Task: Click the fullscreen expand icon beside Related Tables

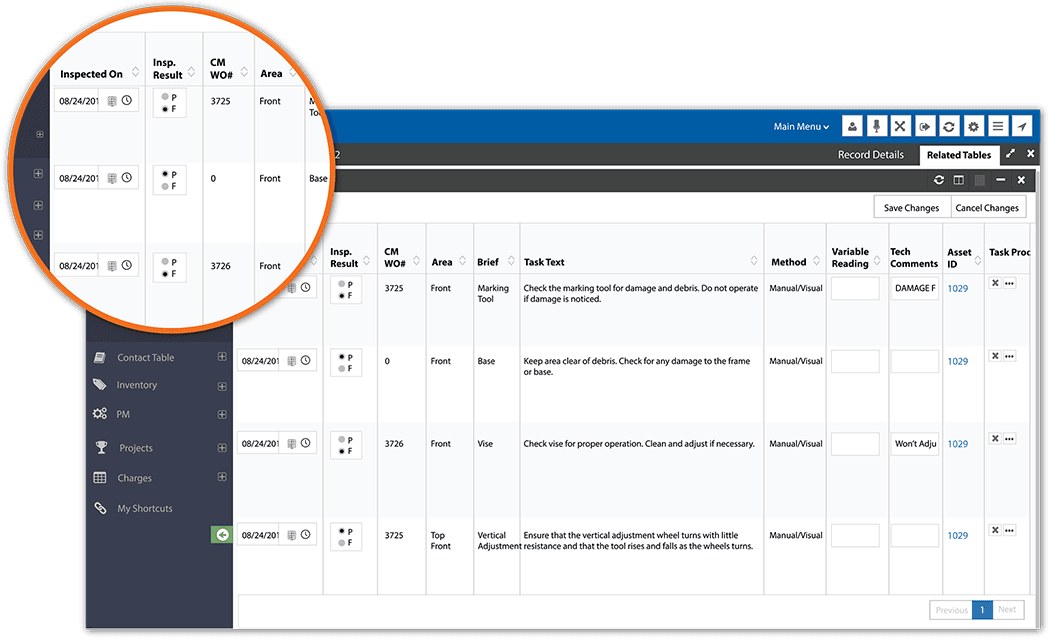Action: tap(1010, 154)
